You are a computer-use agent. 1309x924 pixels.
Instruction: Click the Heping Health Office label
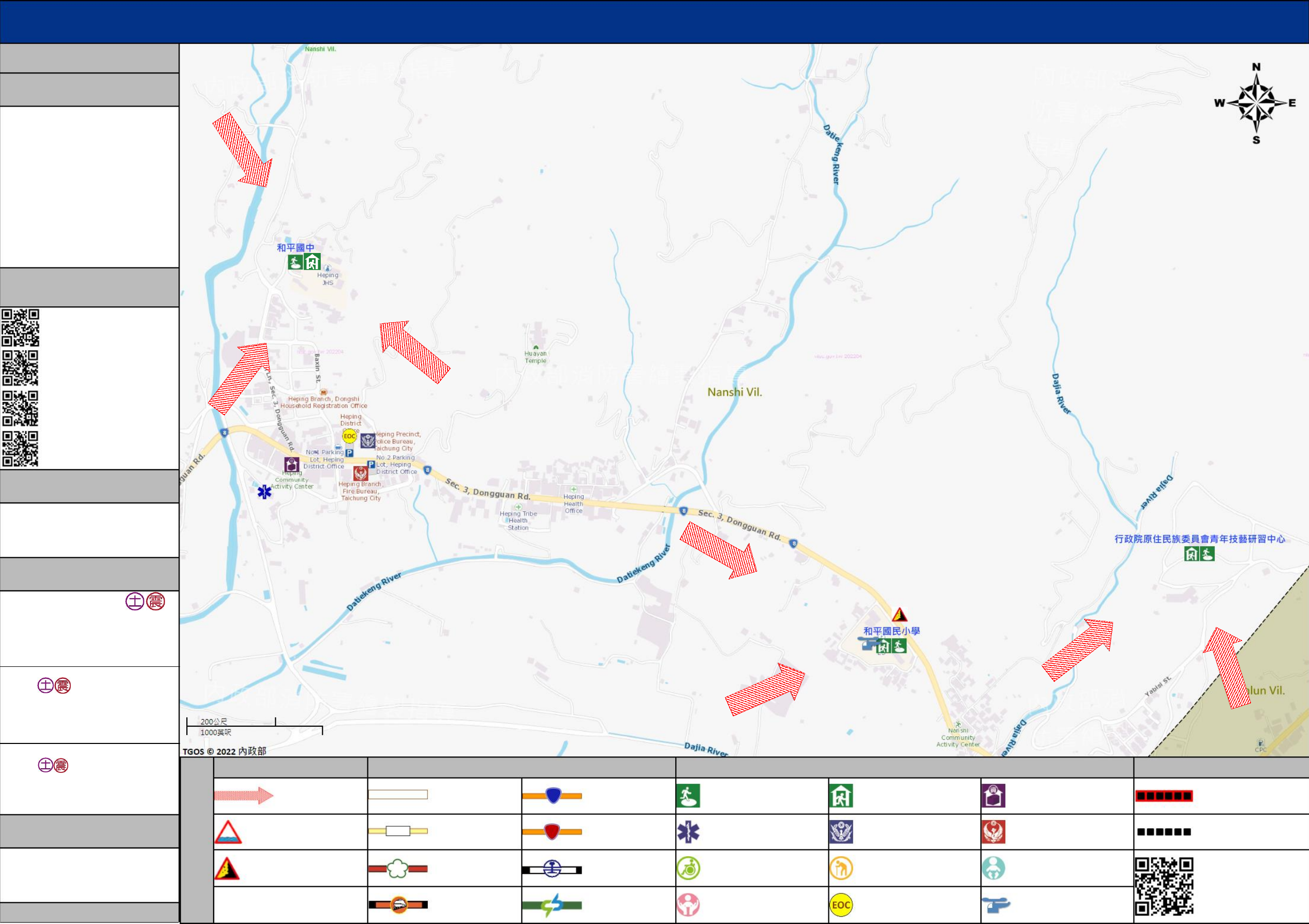click(x=574, y=503)
